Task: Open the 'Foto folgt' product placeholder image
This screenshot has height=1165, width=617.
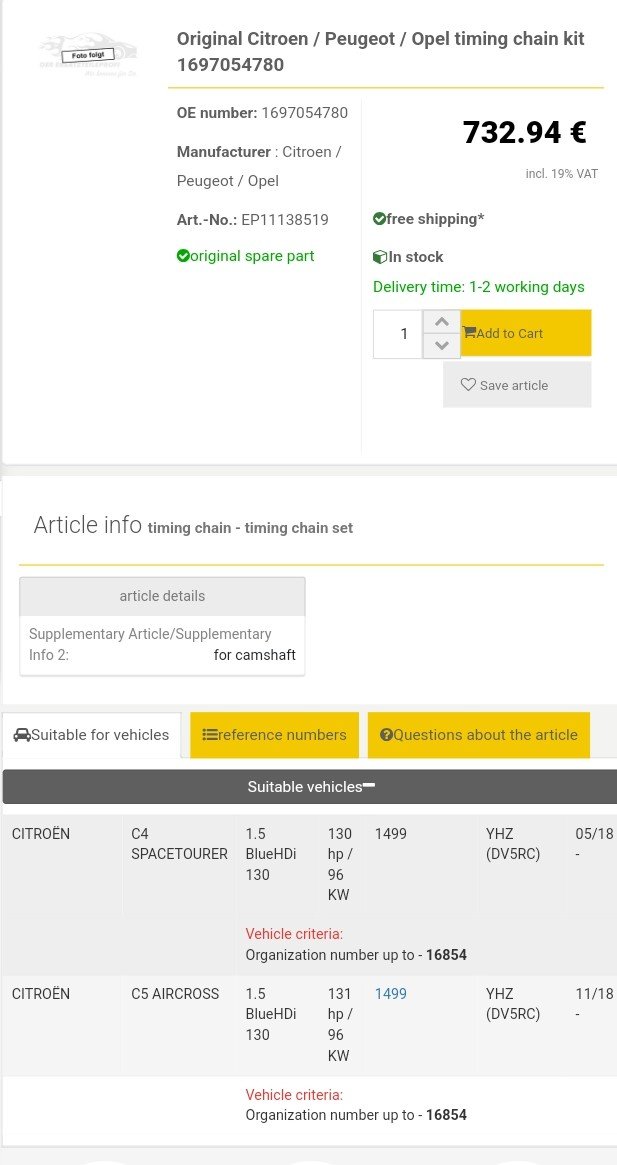Action: tap(88, 54)
